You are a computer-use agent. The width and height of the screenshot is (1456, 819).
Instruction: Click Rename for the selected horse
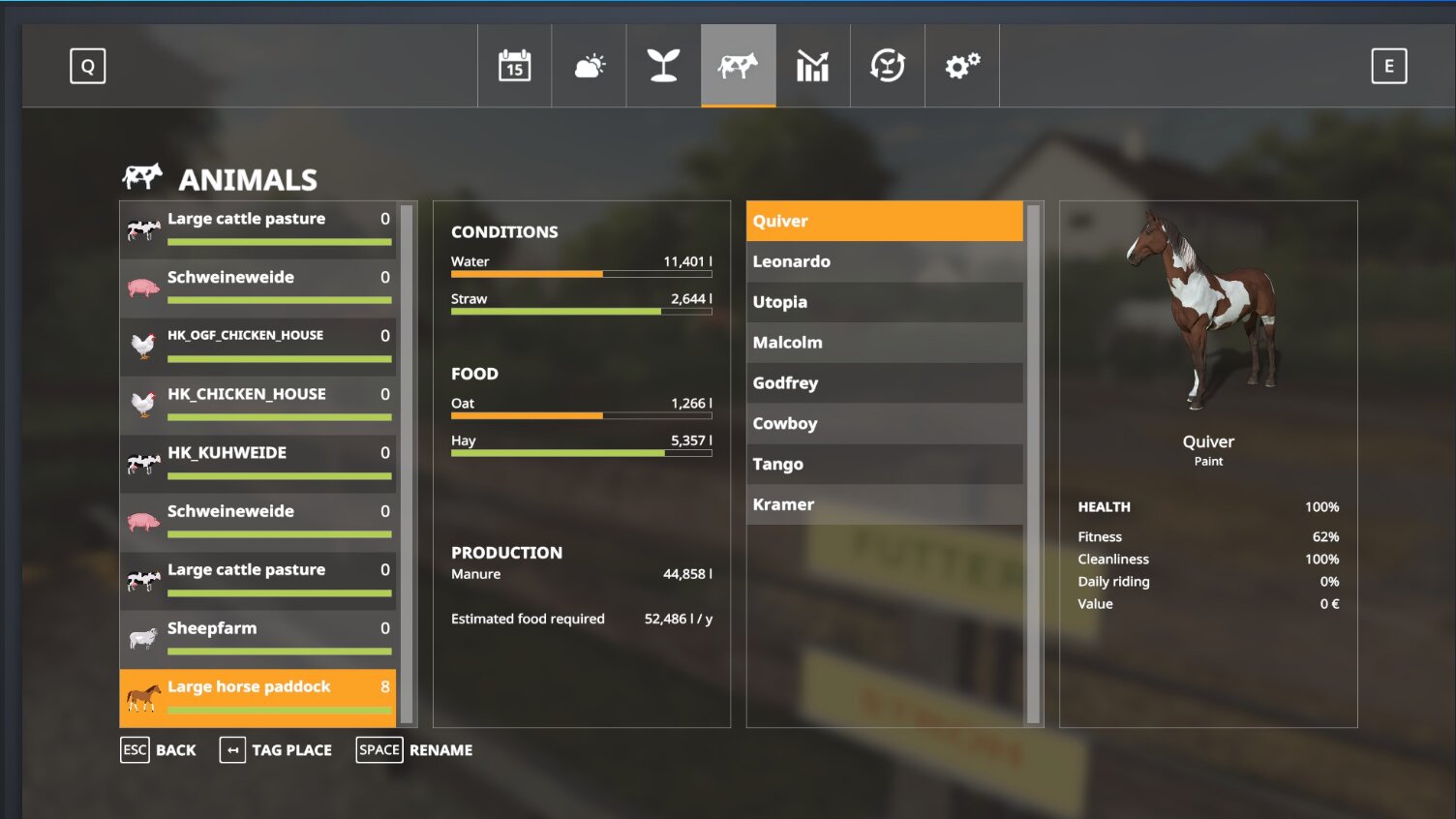coord(414,750)
